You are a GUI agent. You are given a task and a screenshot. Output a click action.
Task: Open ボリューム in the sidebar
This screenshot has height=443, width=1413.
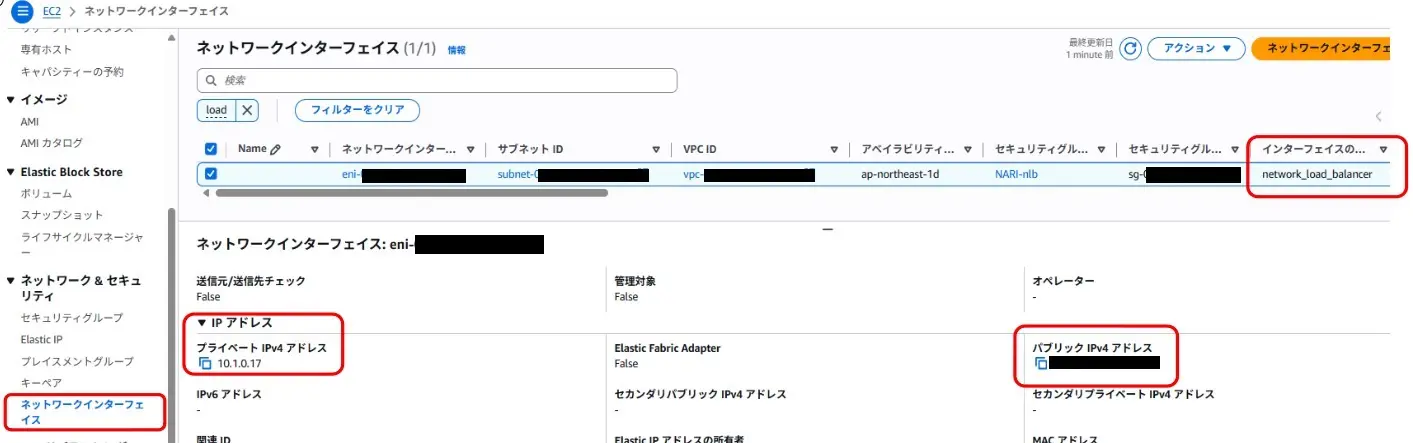point(47,193)
